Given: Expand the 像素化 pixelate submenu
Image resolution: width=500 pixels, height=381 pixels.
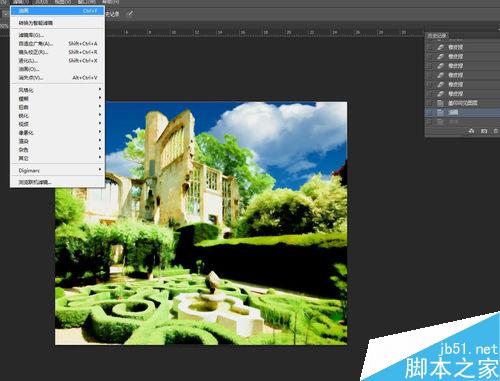Looking at the screenshot, I should point(57,133).
